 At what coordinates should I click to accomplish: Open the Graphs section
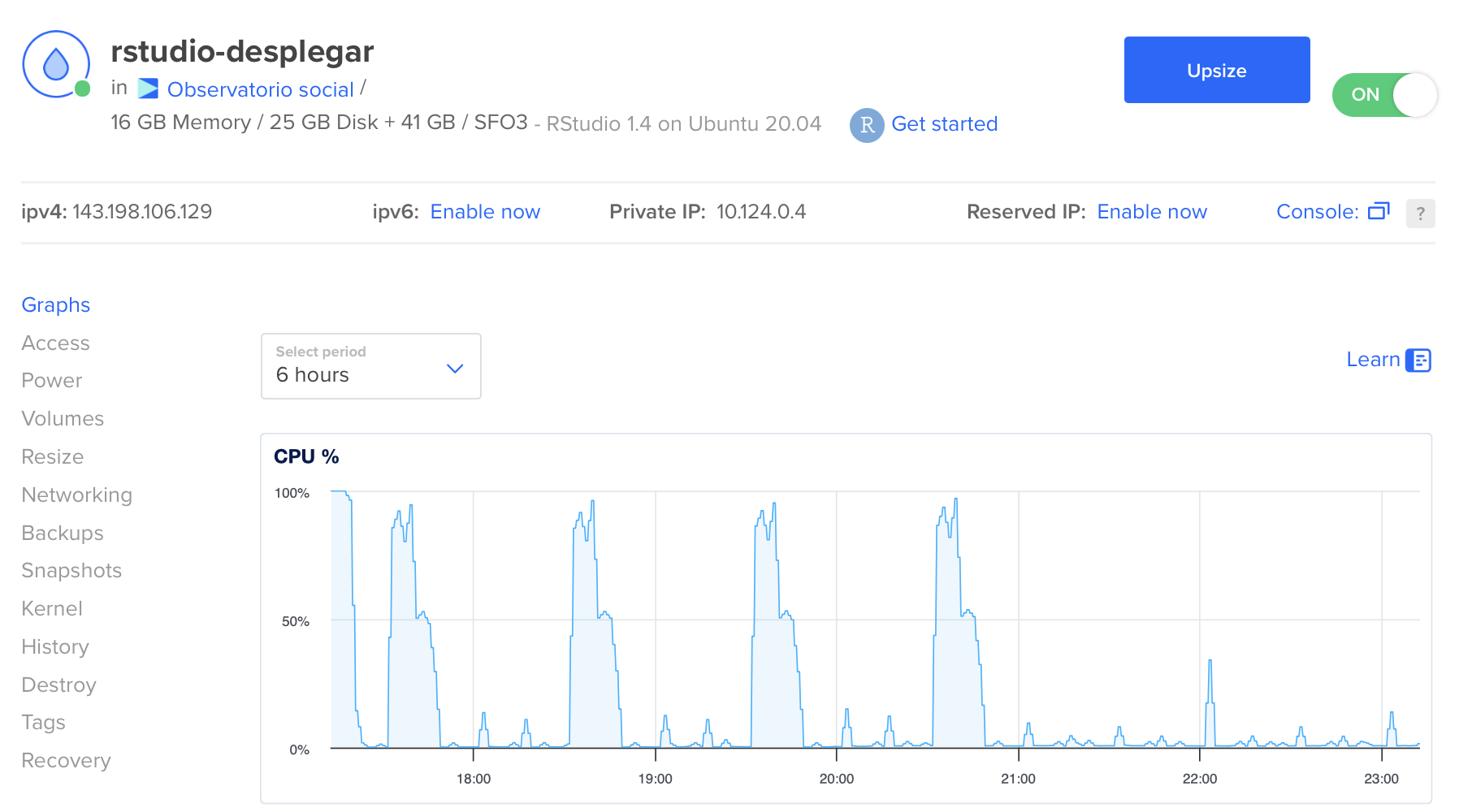[56, 304]
